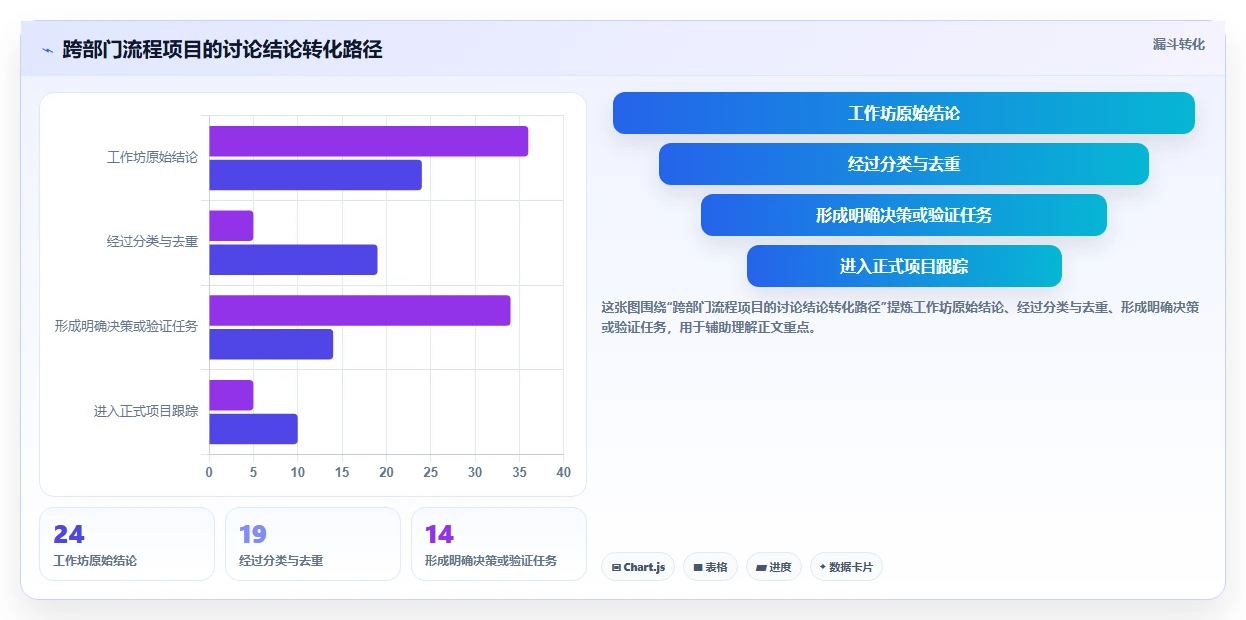Open the stat card showing 14
The height and width of the screenshot is (620, 1246).
tap(499, 544)
